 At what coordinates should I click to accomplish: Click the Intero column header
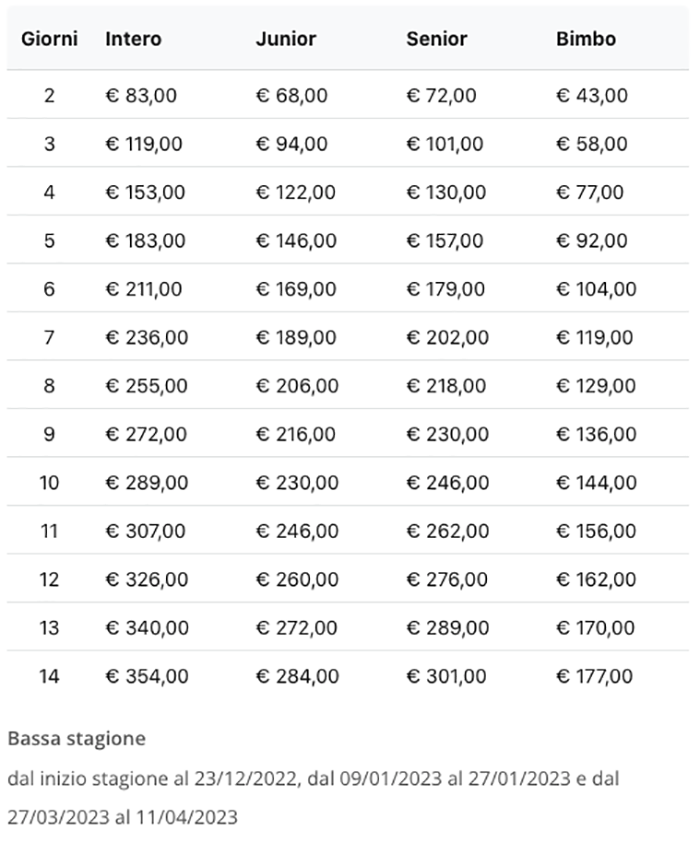pos(133,39)
